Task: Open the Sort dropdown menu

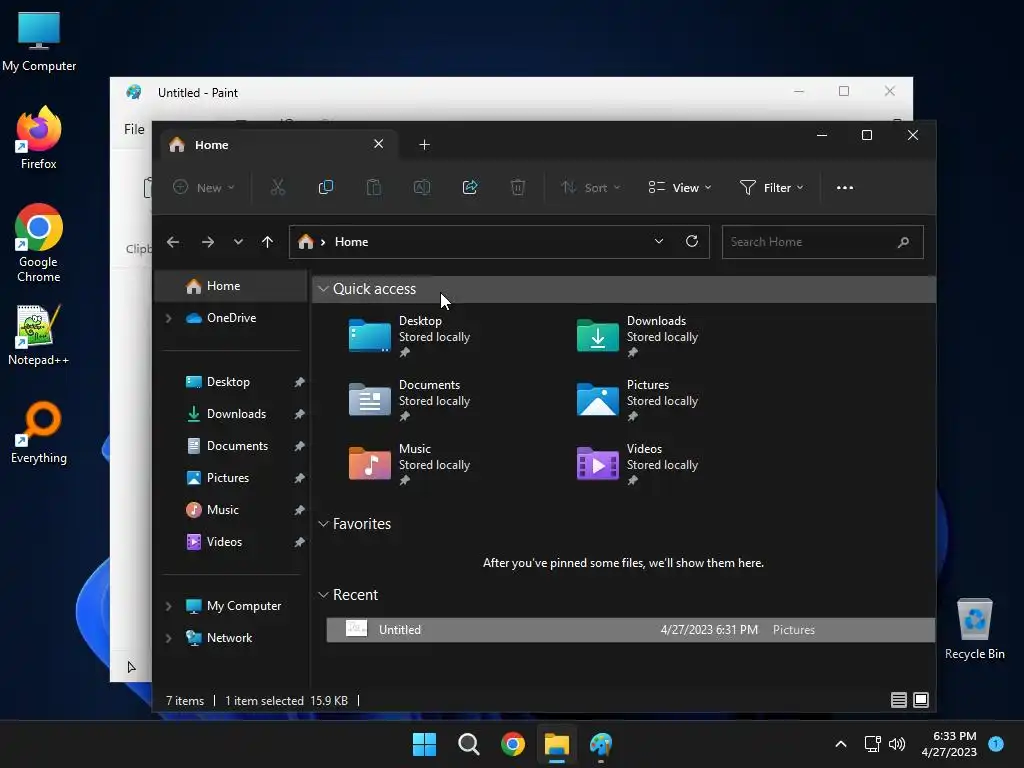Action: 590,187
